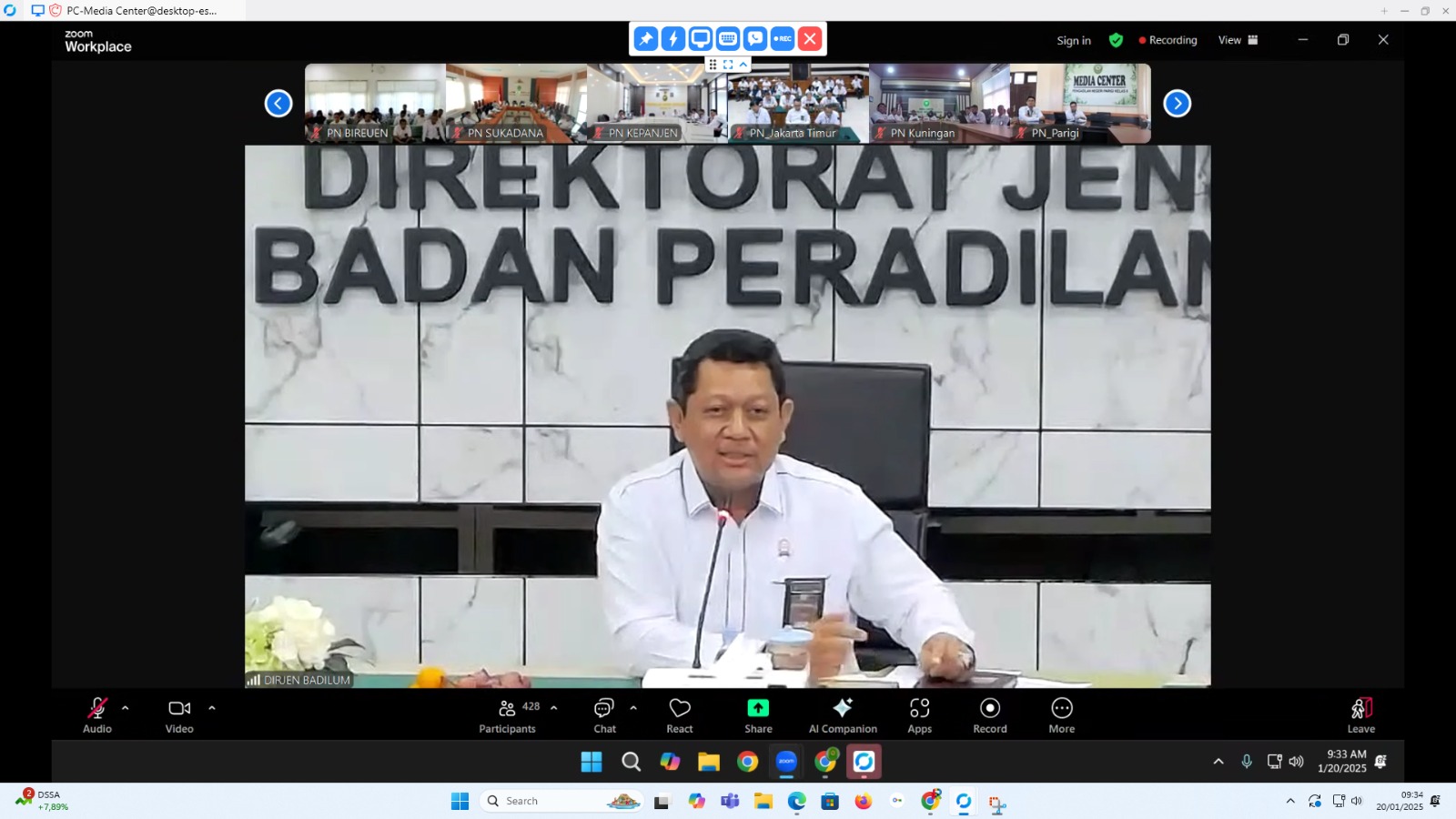This screenshot has height=819, width=1456.
Task: Click the More options icon
Action: [1061, 714]
